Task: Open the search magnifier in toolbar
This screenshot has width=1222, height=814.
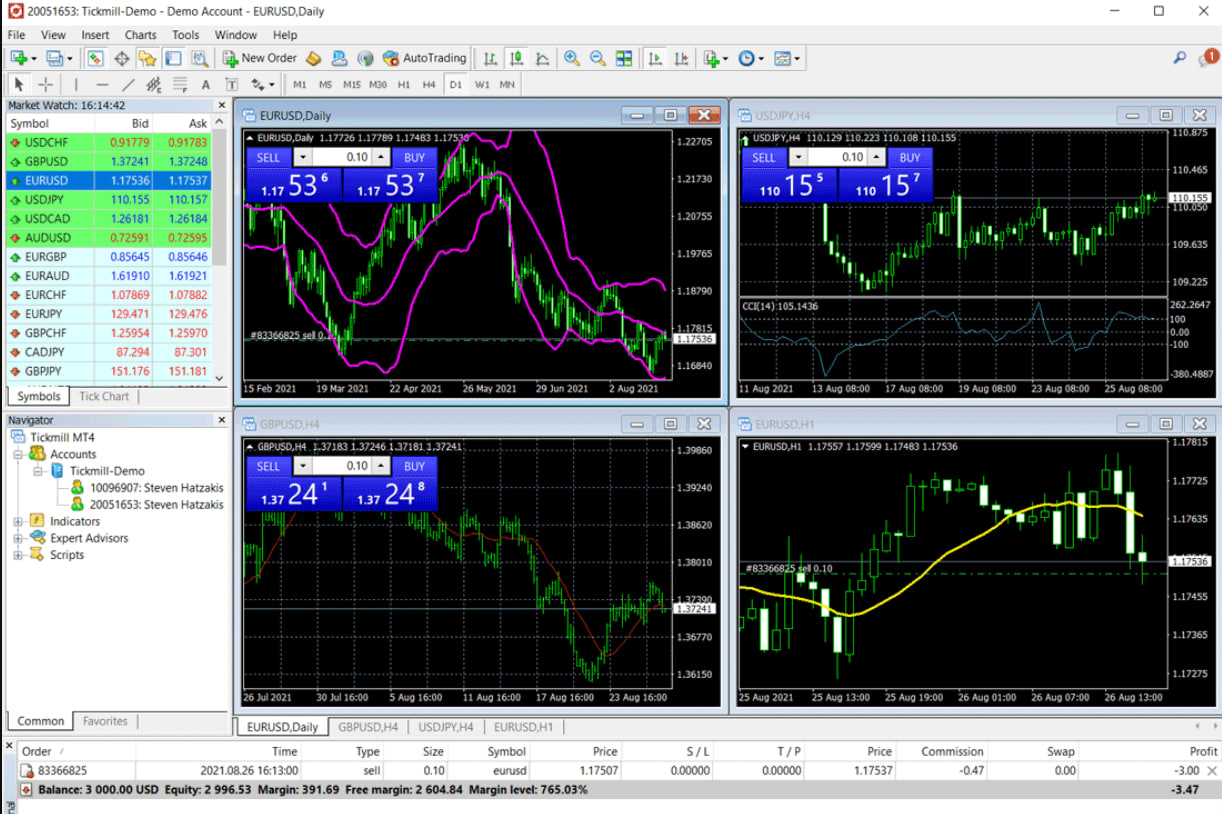Action: pyautogui.click(x=1180, y=59)
